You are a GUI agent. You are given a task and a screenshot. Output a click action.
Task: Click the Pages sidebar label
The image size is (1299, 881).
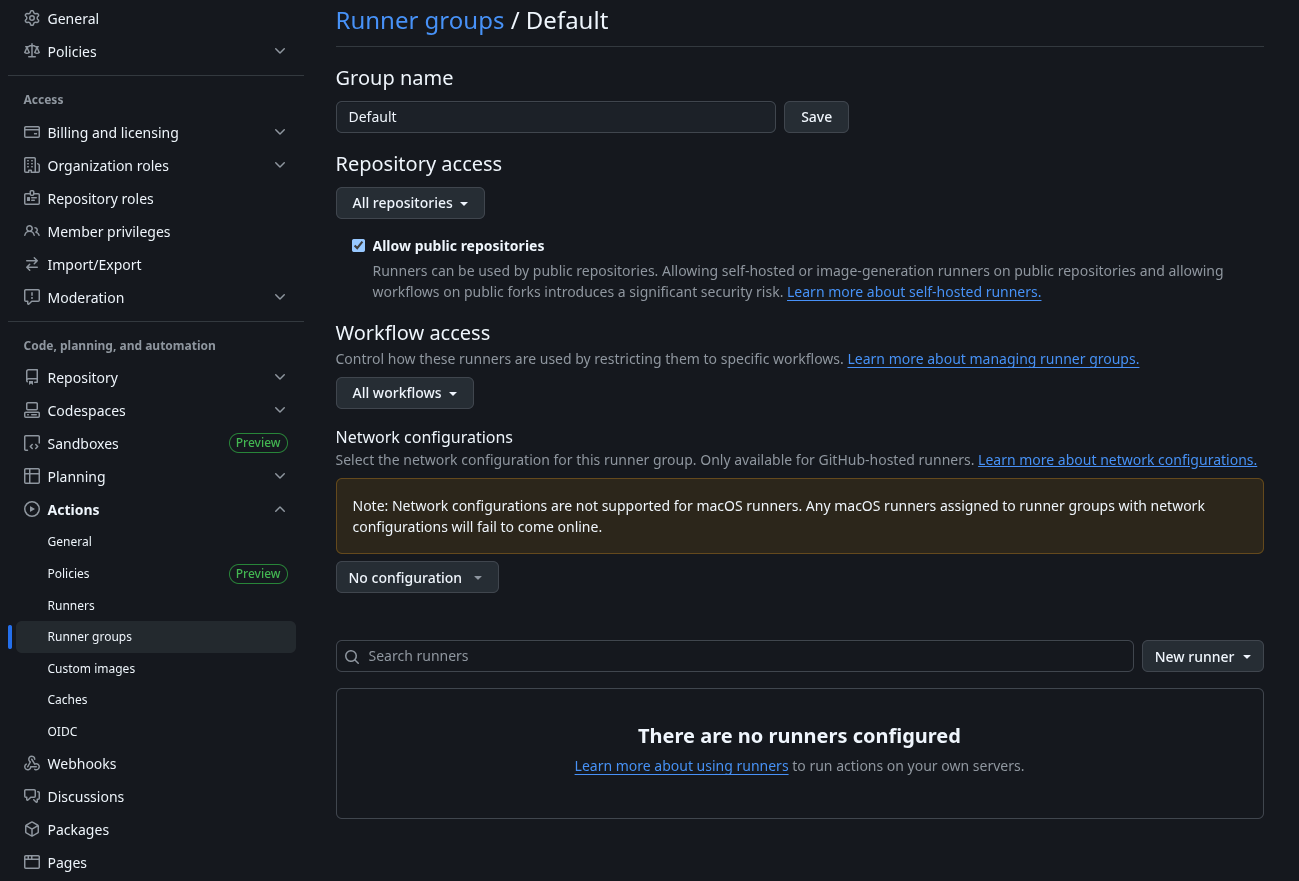tap(67, 863)
